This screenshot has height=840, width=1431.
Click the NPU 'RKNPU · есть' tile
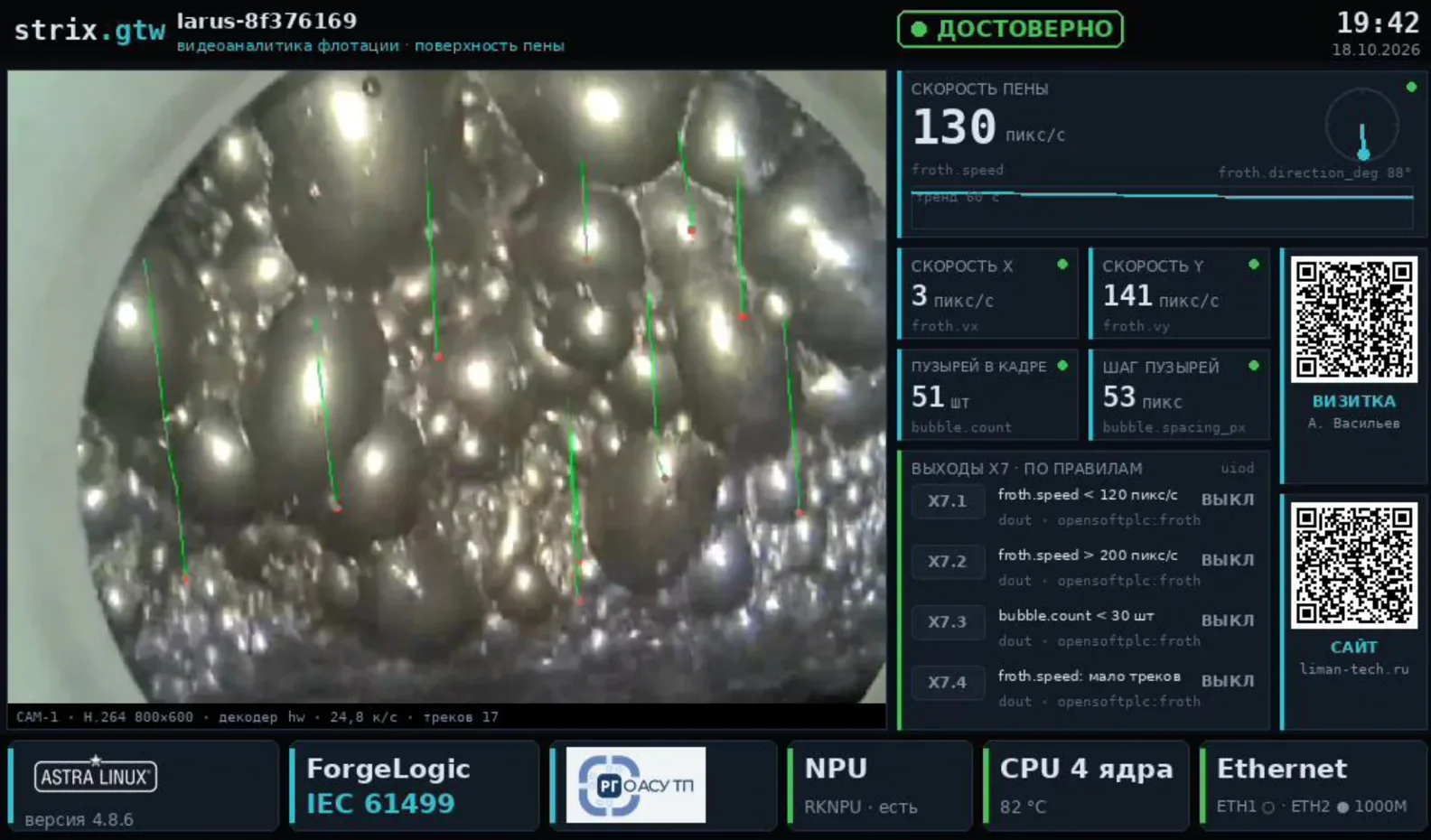tap(879, 786)
